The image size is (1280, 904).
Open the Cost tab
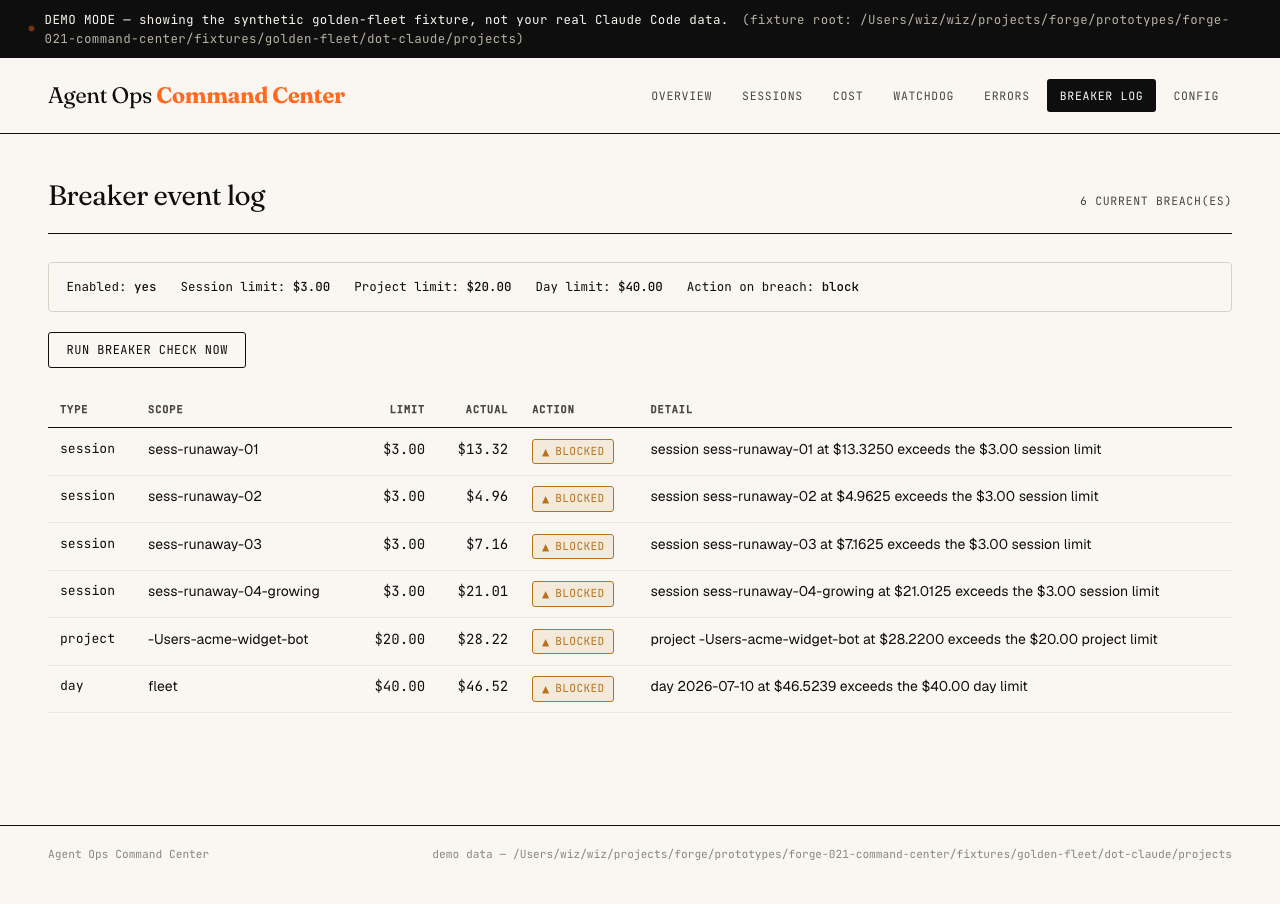[x=848, y=96]
